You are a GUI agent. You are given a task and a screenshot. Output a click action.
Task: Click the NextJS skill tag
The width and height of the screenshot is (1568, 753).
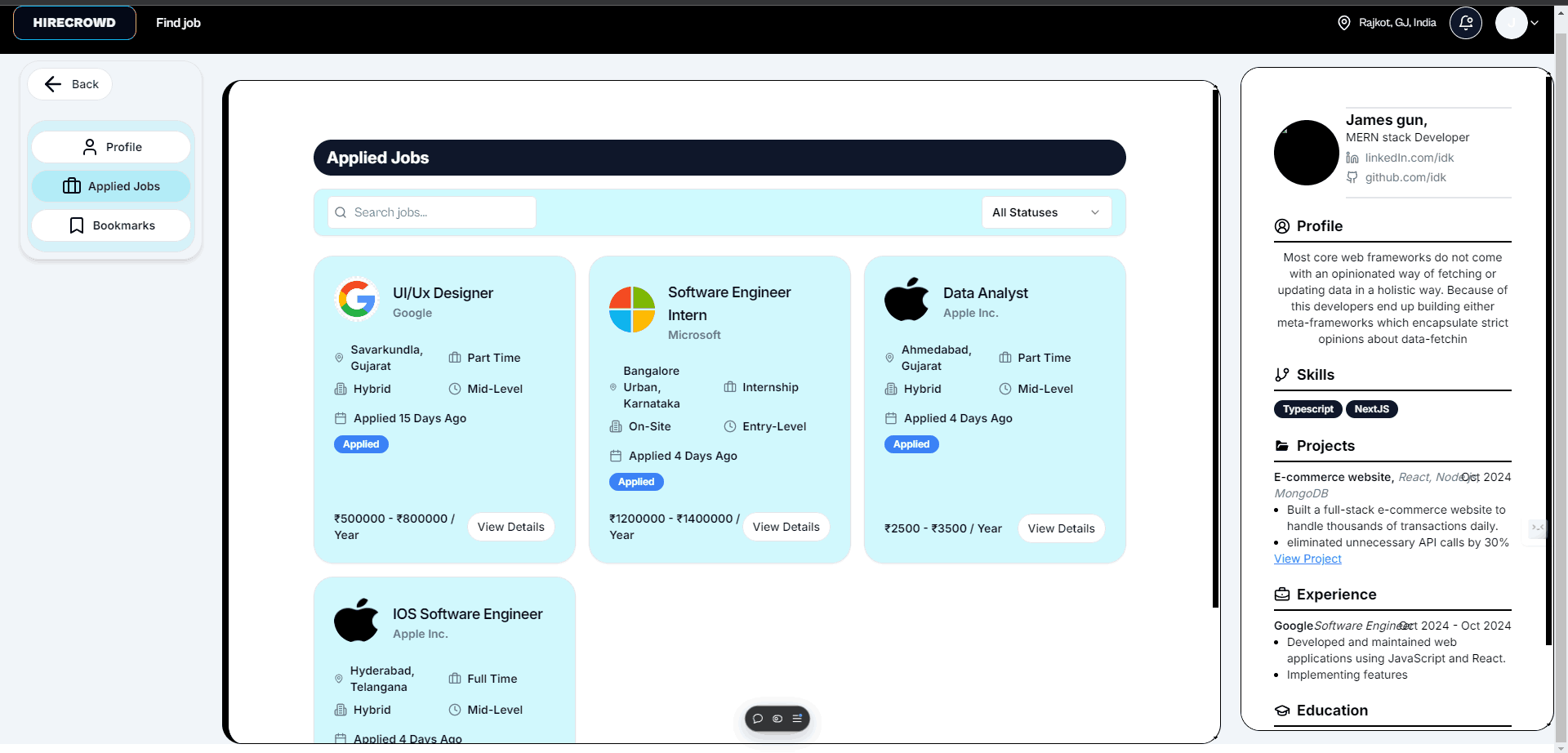pyautogui.click(x=1372, y=409)
